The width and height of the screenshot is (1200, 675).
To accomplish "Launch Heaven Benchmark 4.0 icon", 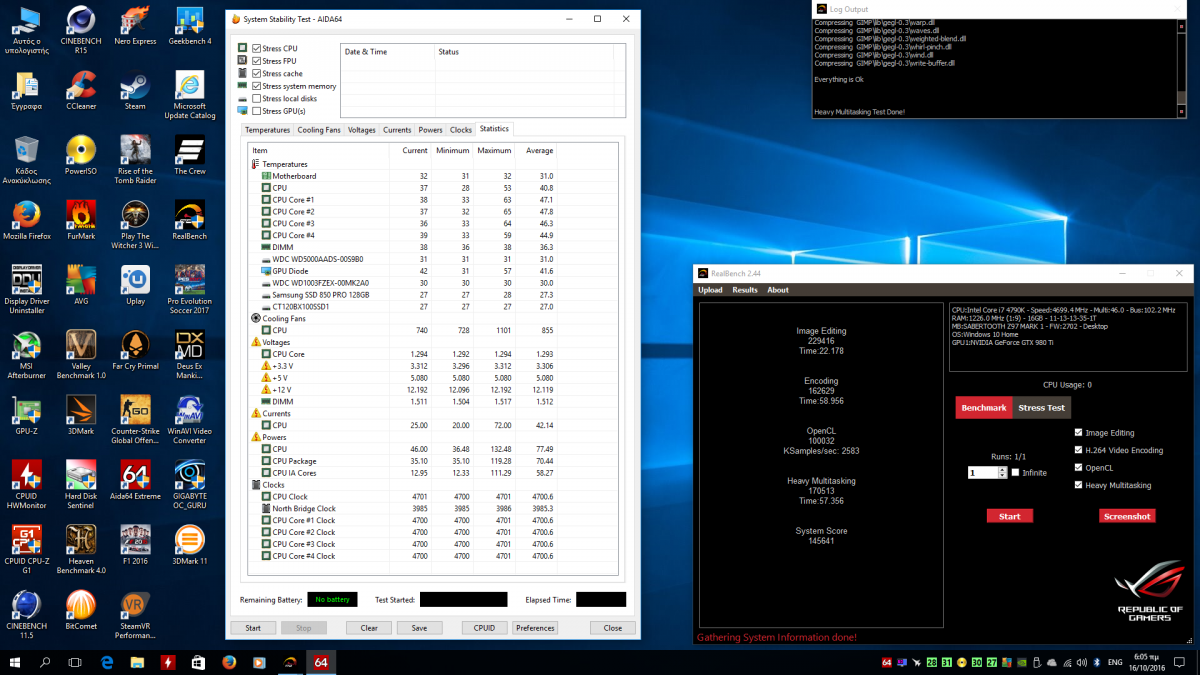I will 81,550.
